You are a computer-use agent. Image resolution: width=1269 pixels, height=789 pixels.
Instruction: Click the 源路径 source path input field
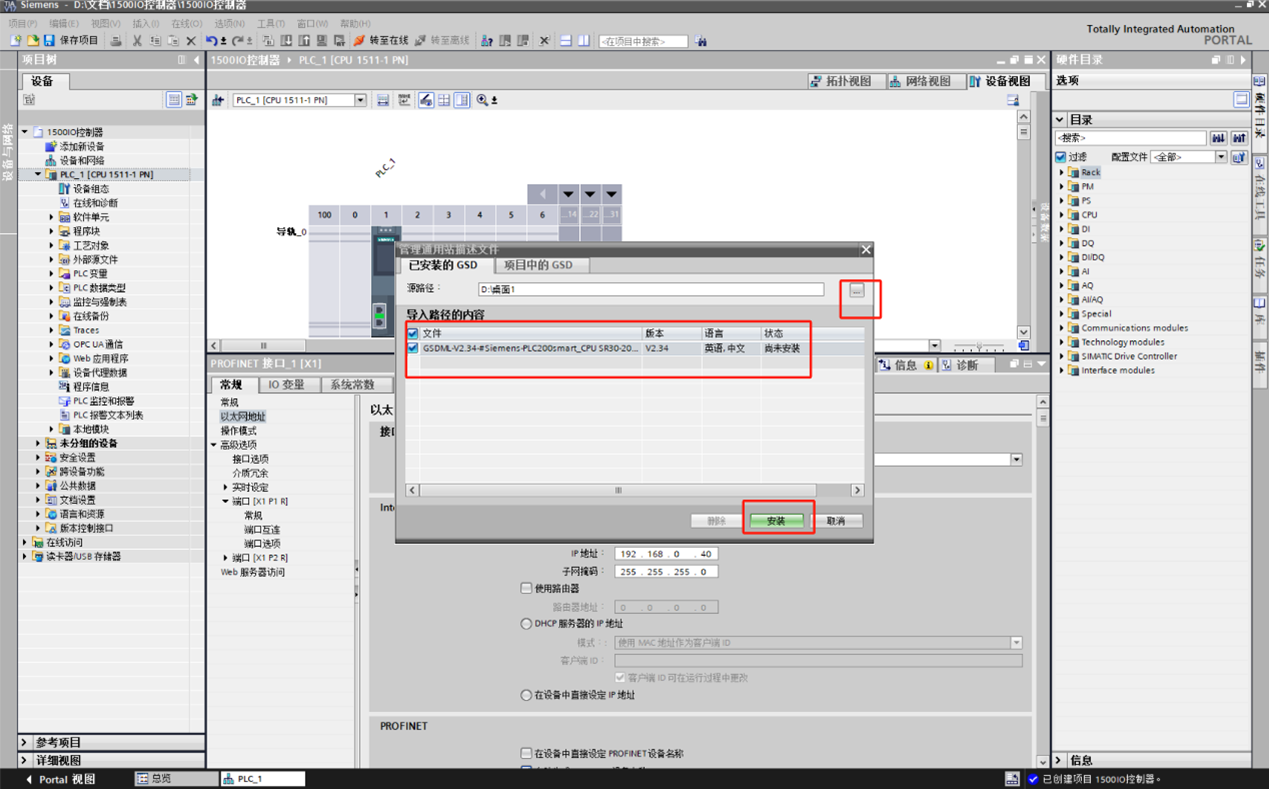650,290
